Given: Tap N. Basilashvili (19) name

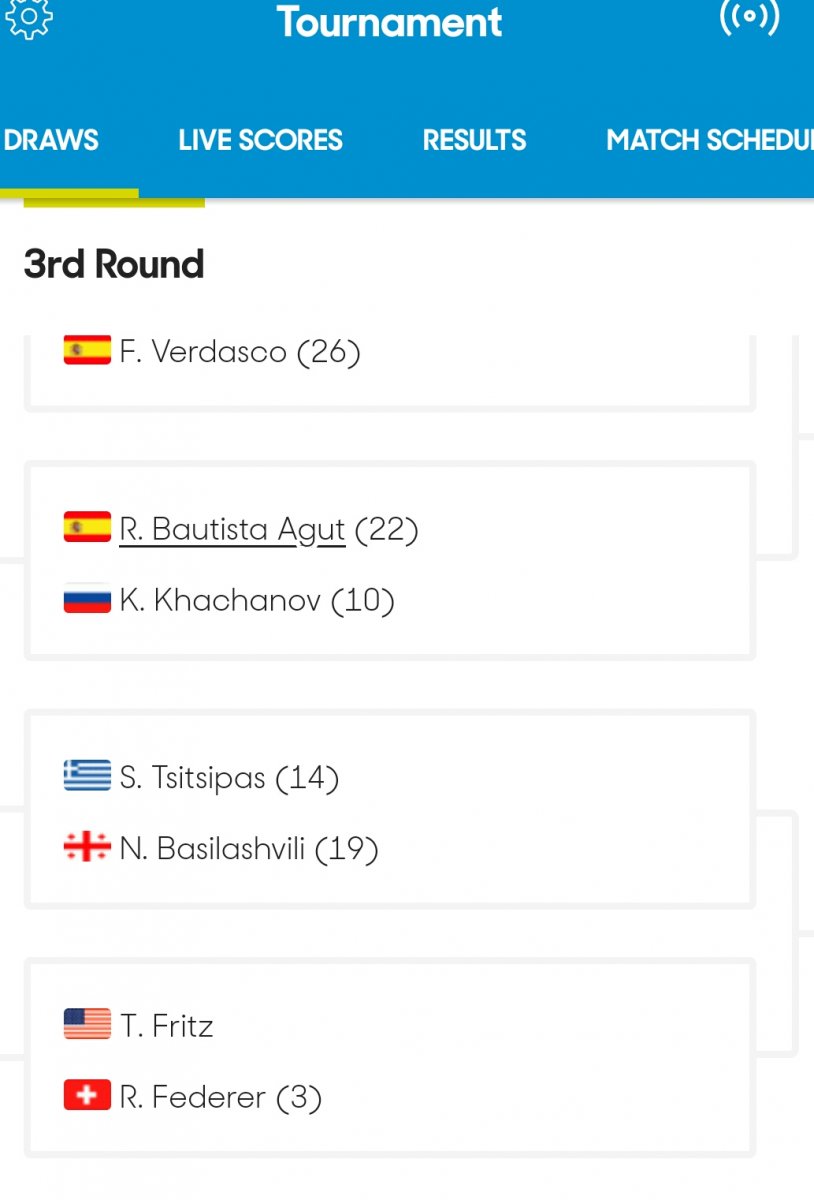Looking at the screenshot, I should pyautogui.click(x=248, y=849).
